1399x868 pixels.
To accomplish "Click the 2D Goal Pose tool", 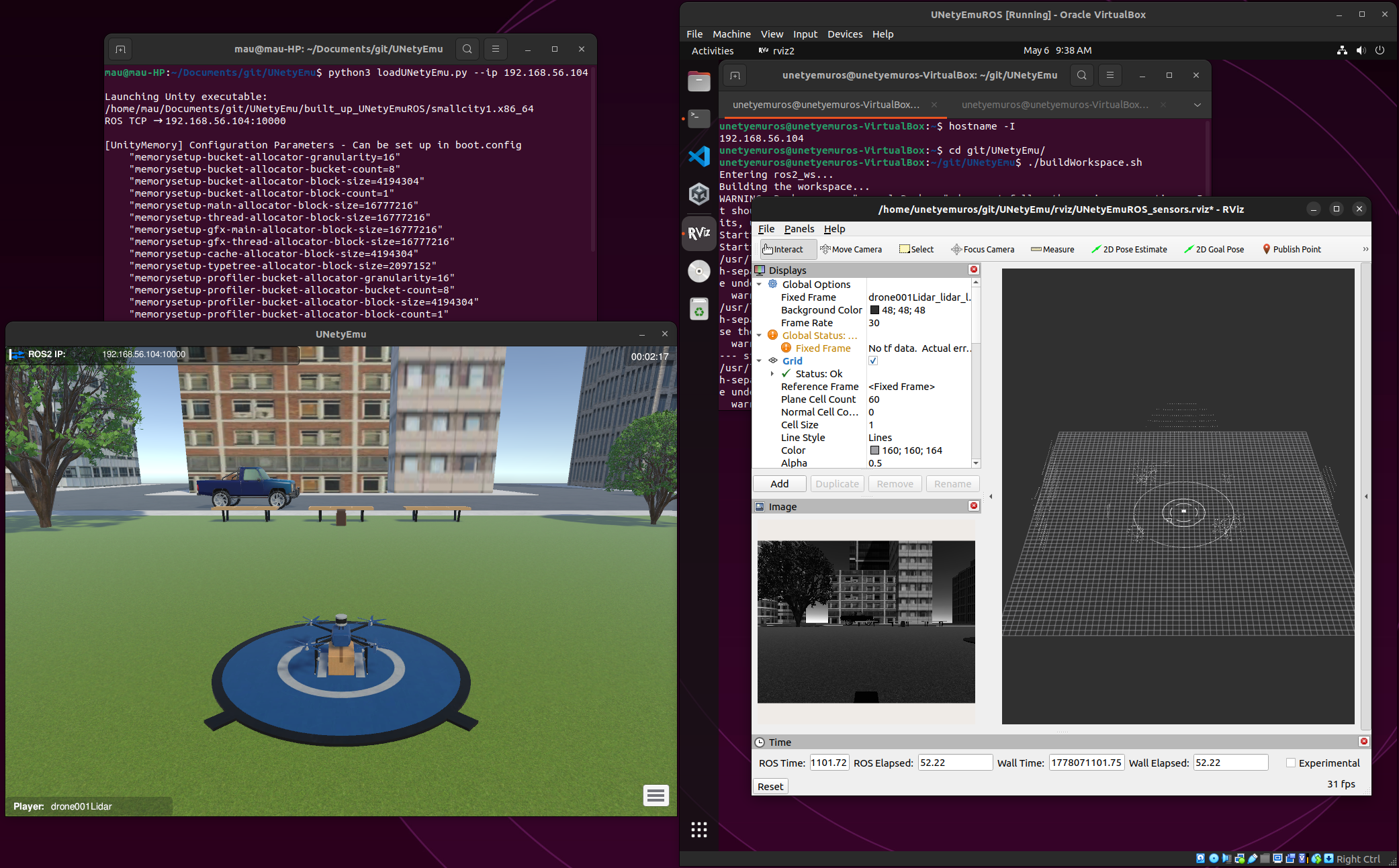I will pos(1214,249).
